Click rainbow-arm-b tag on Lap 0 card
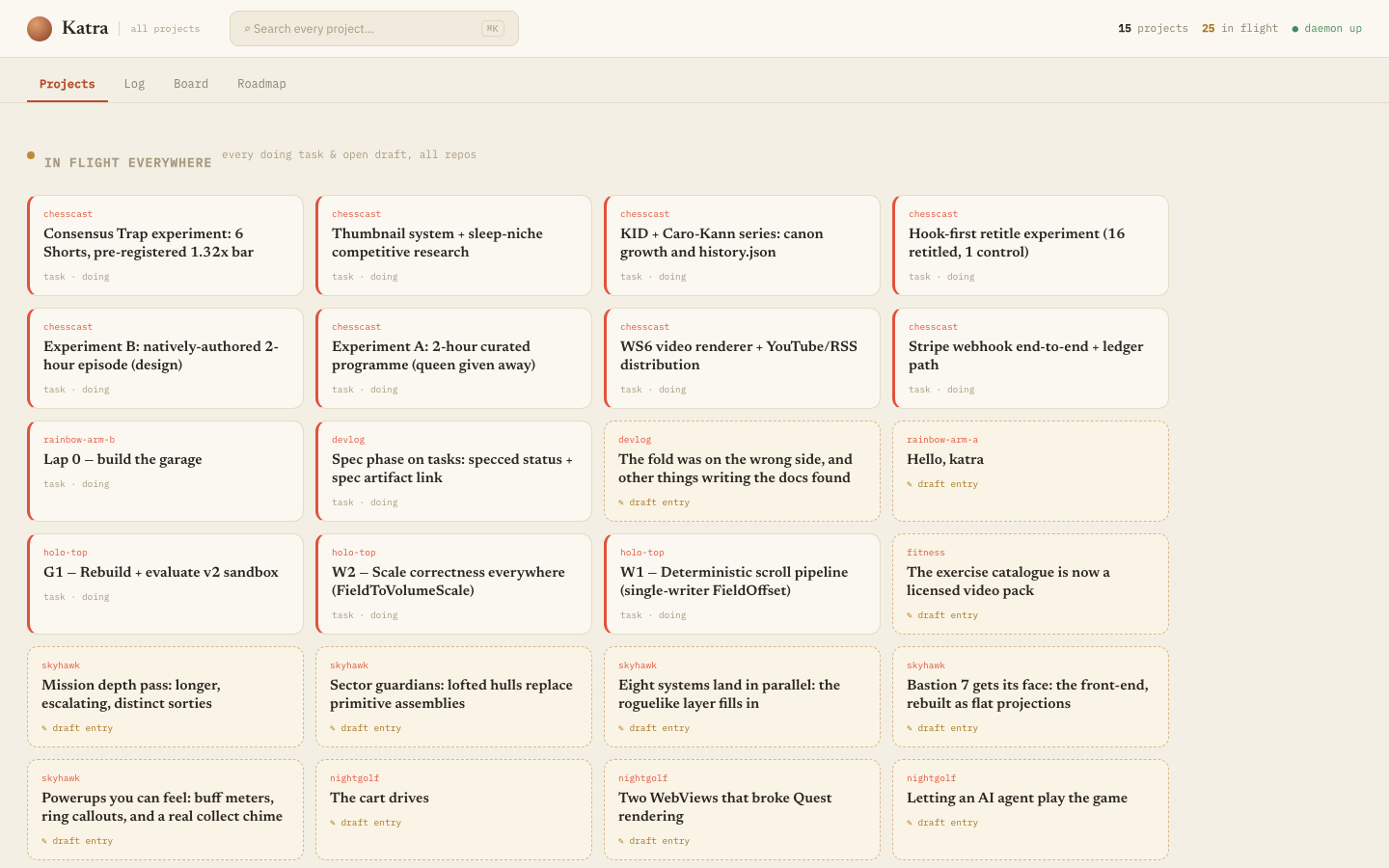Image resolution: width=1389 pixels, height=868 pixels. [x=79, y=440]
